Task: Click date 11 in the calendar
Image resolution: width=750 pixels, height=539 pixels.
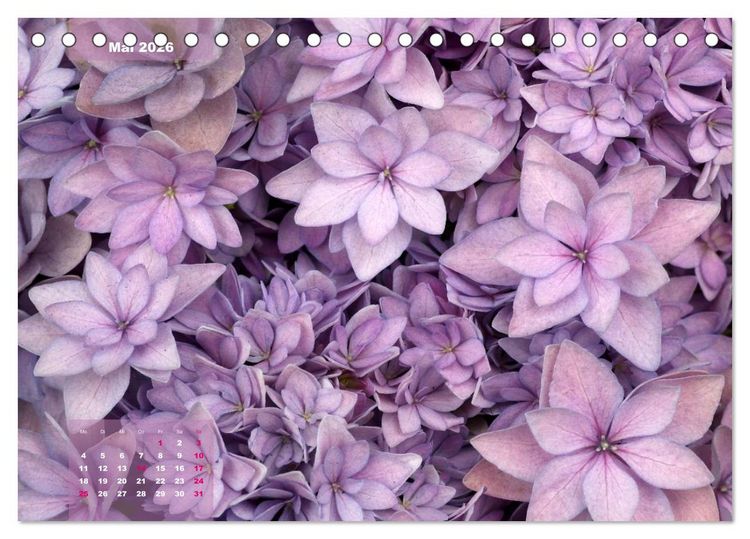Action: 84,469
